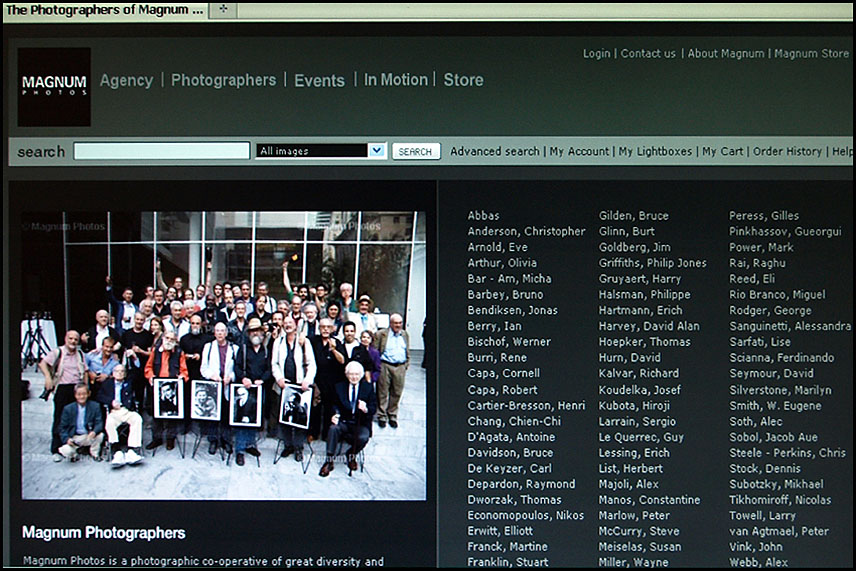The image size is (856, 571).
Task: Open Goldberg, Jim page
Action: coord(634,247)
